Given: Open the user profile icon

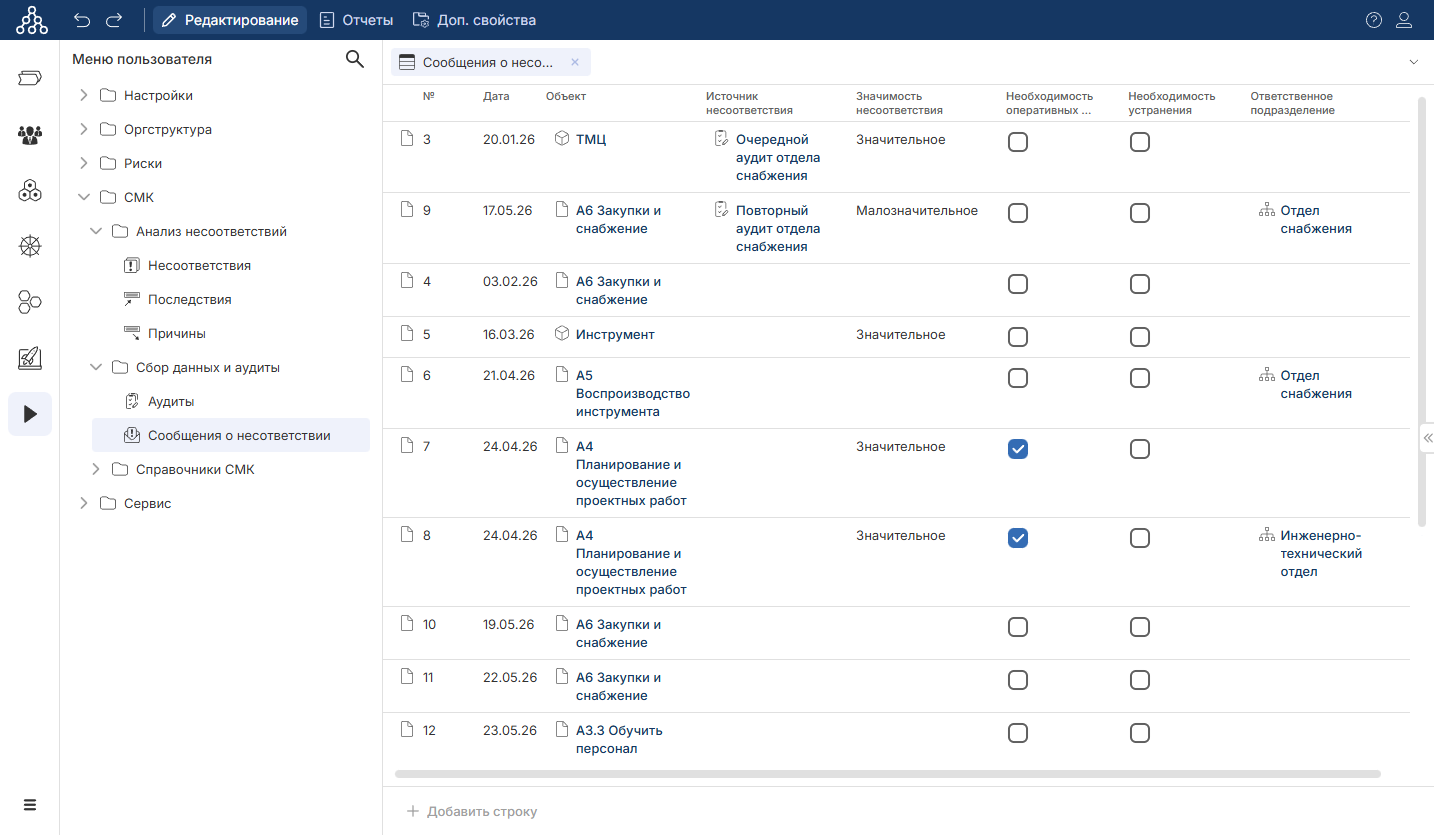Looking at the screenshot, I should (x=1405, y=20).
